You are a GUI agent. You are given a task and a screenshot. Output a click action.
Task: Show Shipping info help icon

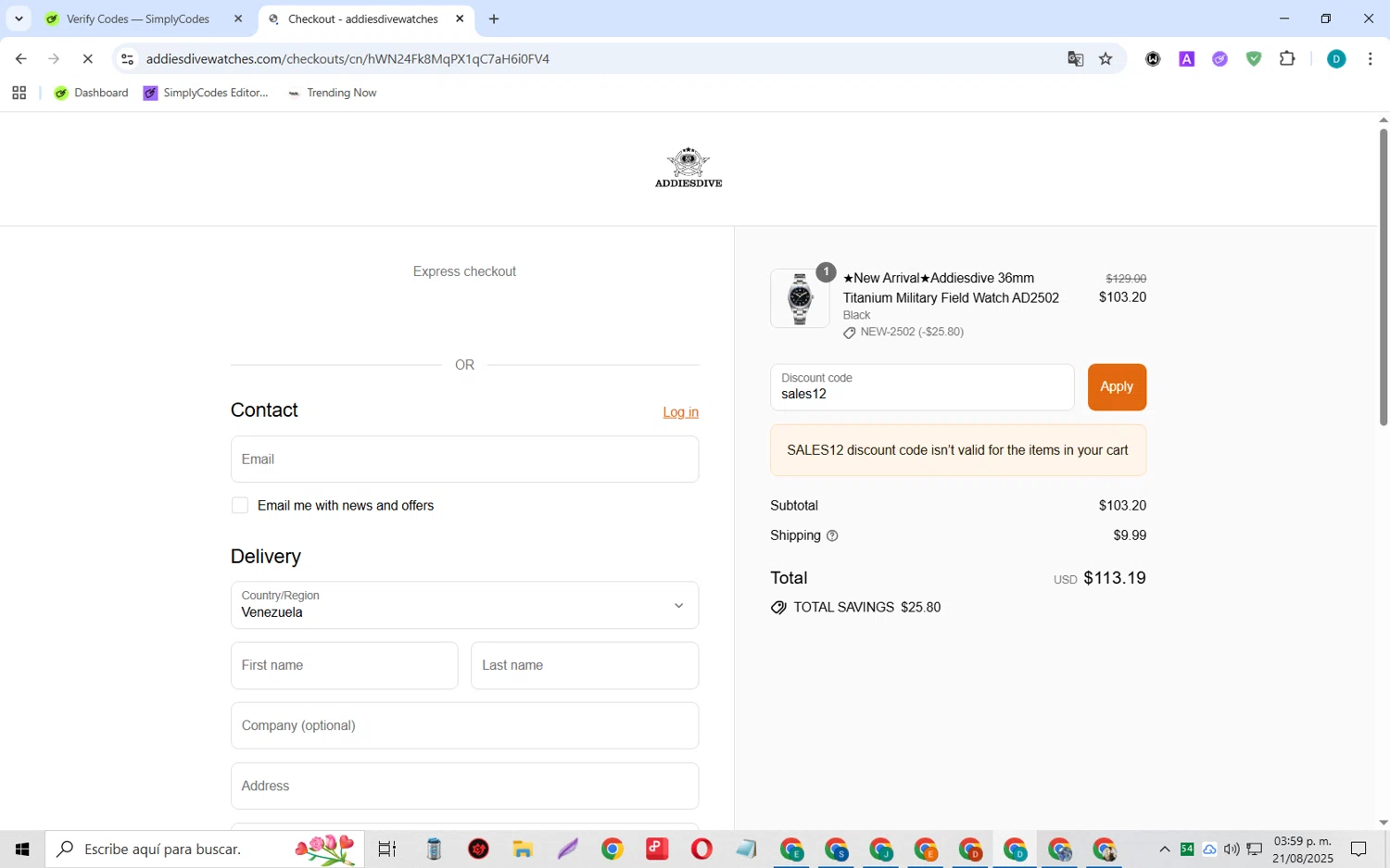coord(832,535)
